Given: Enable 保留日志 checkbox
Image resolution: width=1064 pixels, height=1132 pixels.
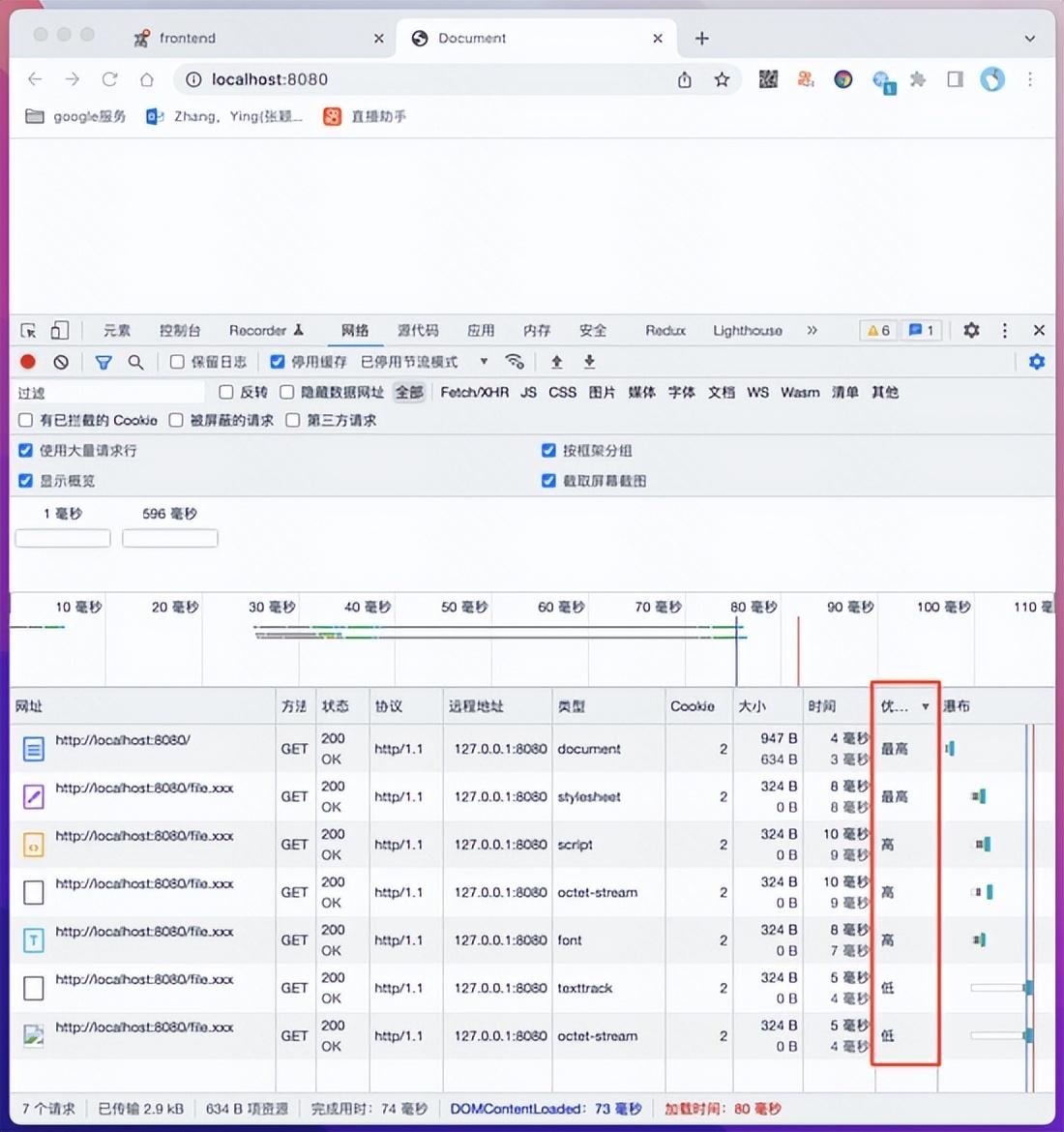Looking at the screenshot, I should 177,362.
